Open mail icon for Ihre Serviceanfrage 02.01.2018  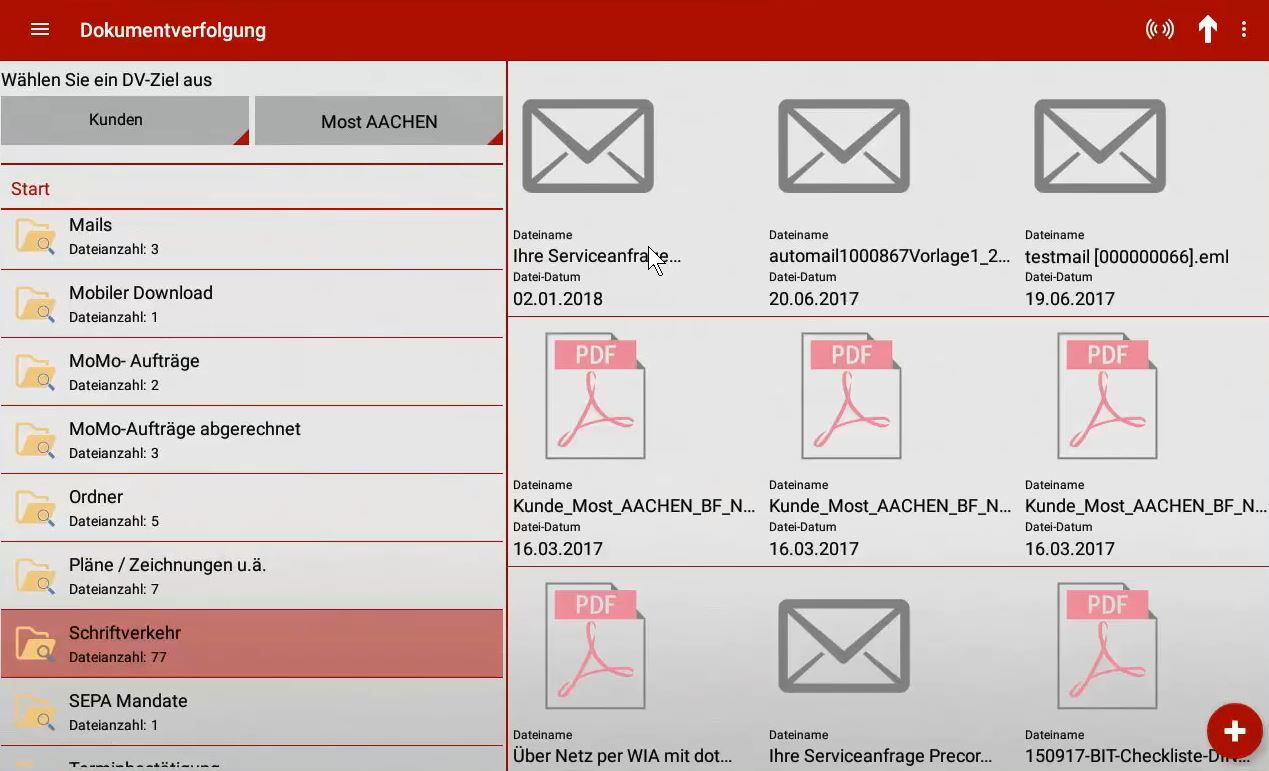pos(588,146)
